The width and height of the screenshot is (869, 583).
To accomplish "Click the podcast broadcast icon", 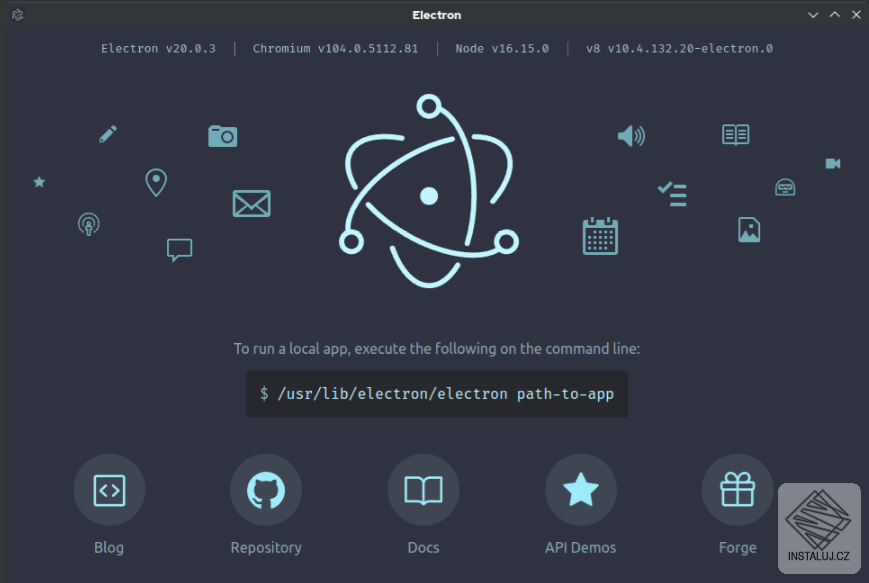I will tap(89, 224).
